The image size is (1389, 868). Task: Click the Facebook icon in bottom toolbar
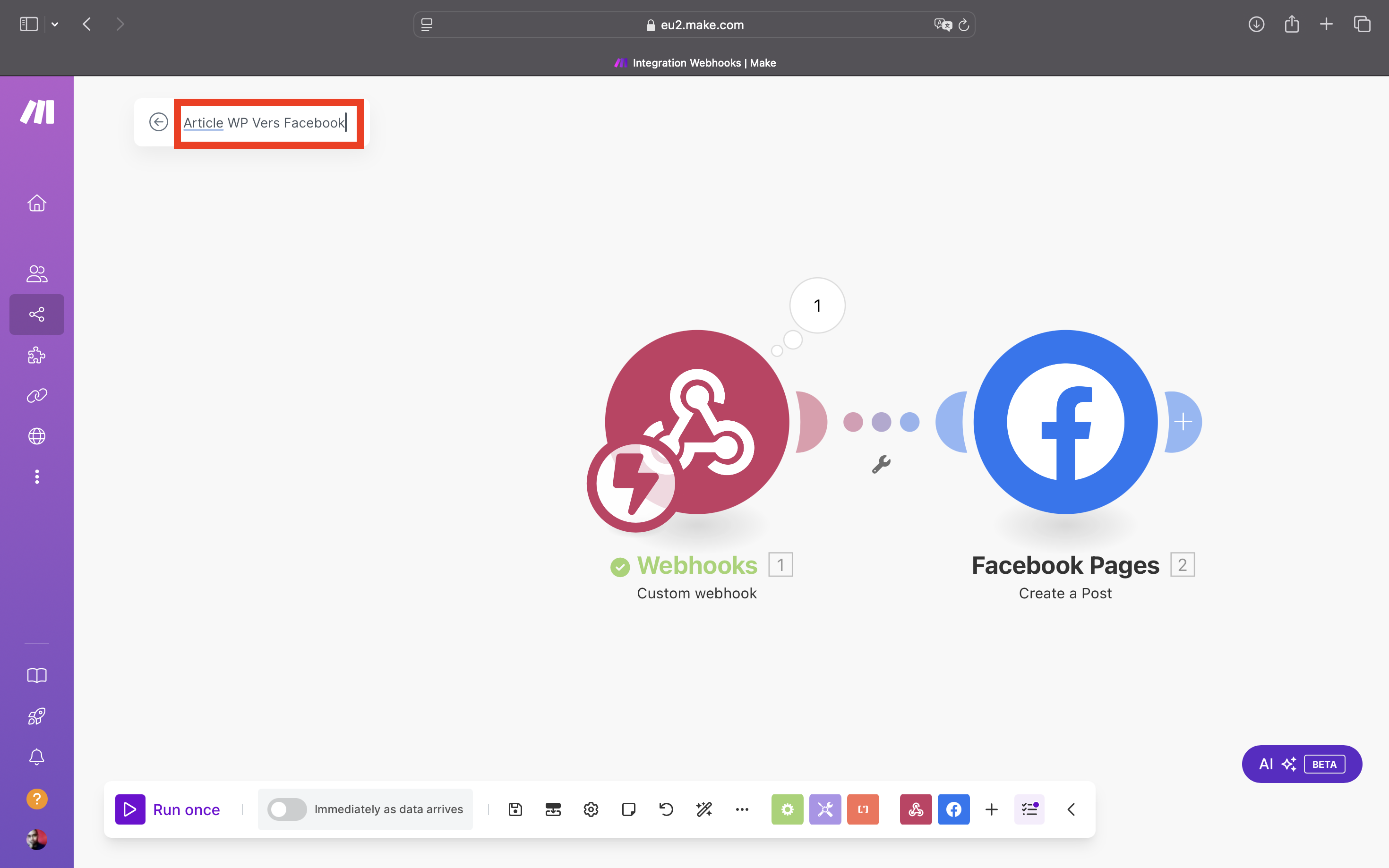click(x=953, y=808)
